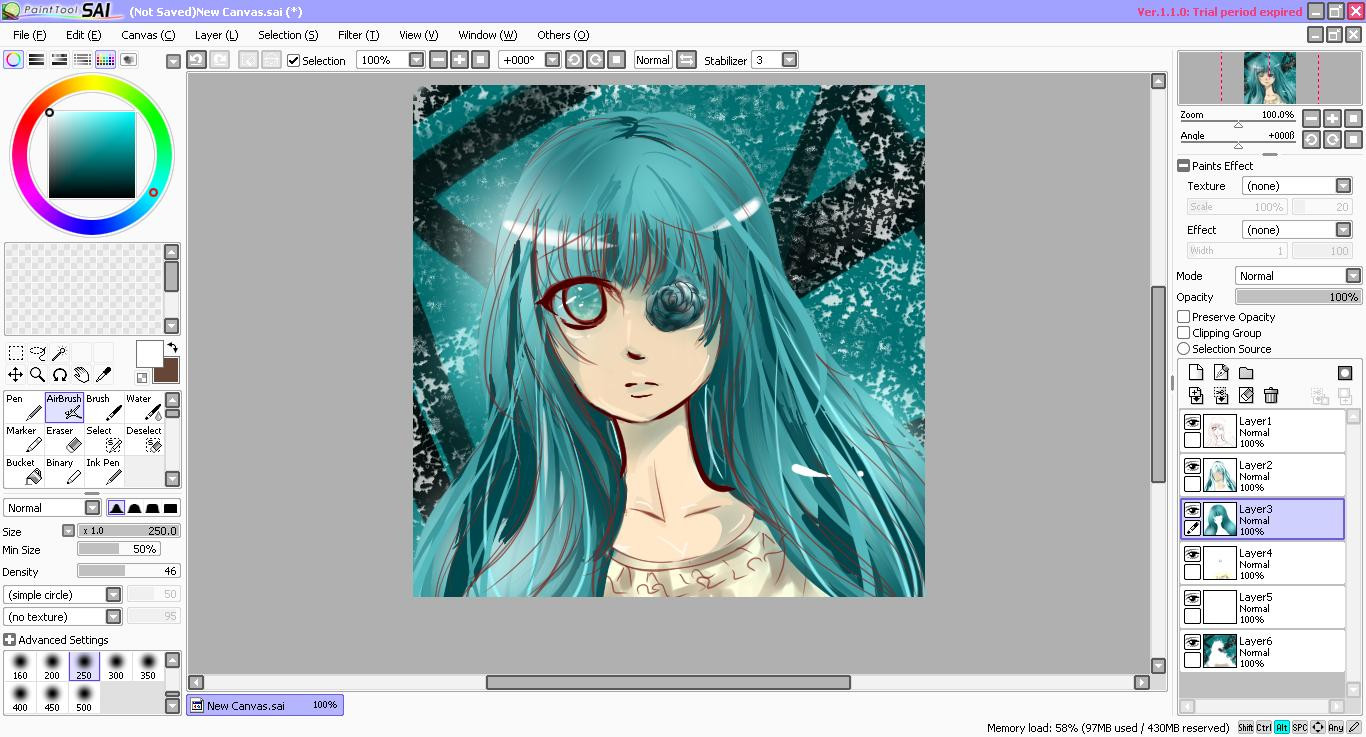Select the 300 brush size preset
This screenshot has width=1366, height=737.
pos(116,667)
